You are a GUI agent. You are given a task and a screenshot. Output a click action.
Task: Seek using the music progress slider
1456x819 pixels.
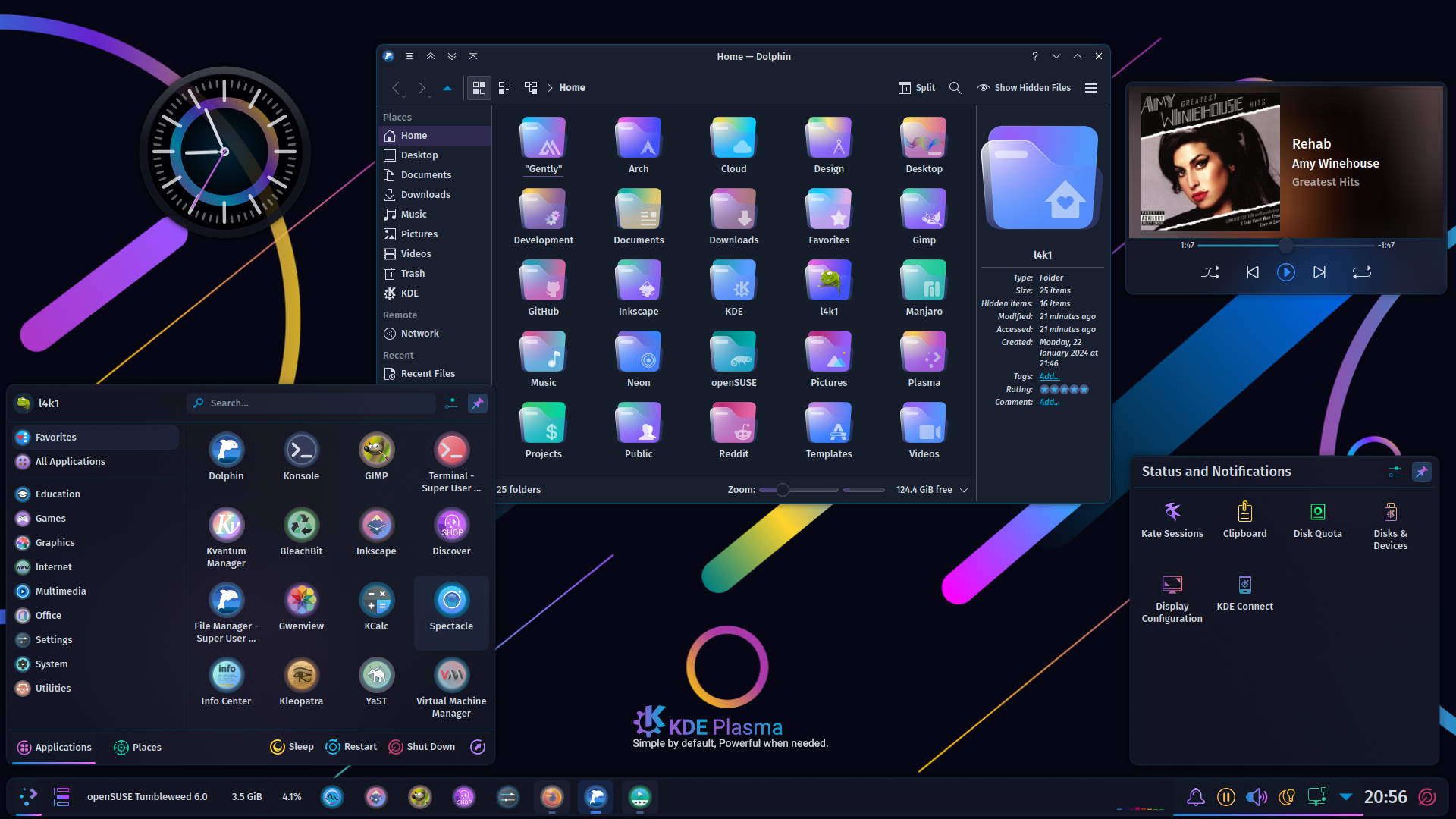[1286, 246]
